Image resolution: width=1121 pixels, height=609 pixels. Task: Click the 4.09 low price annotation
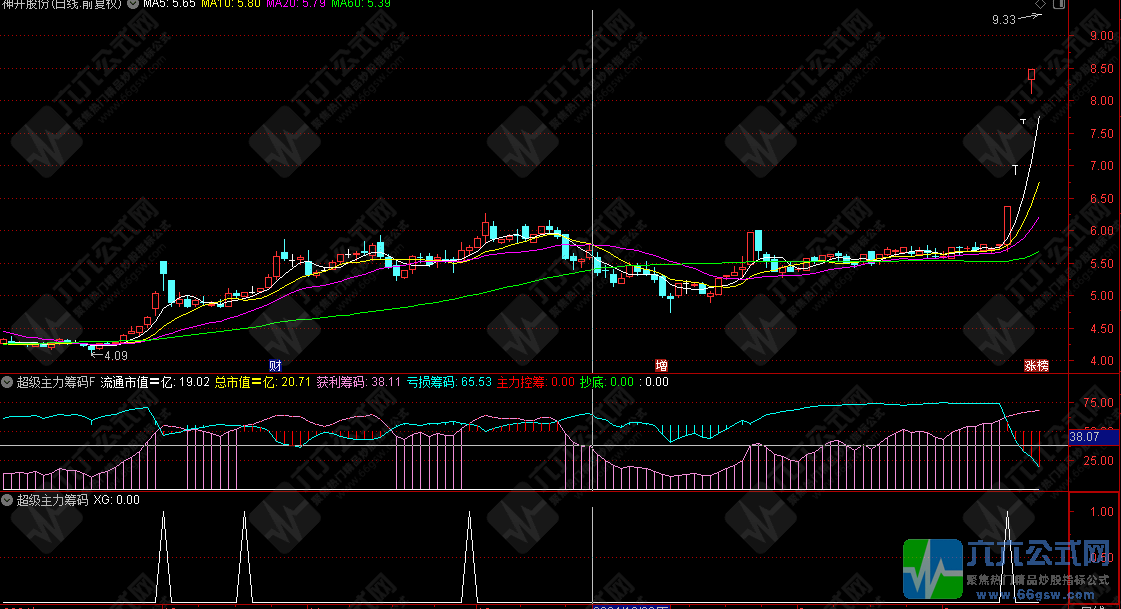point(116,354)
